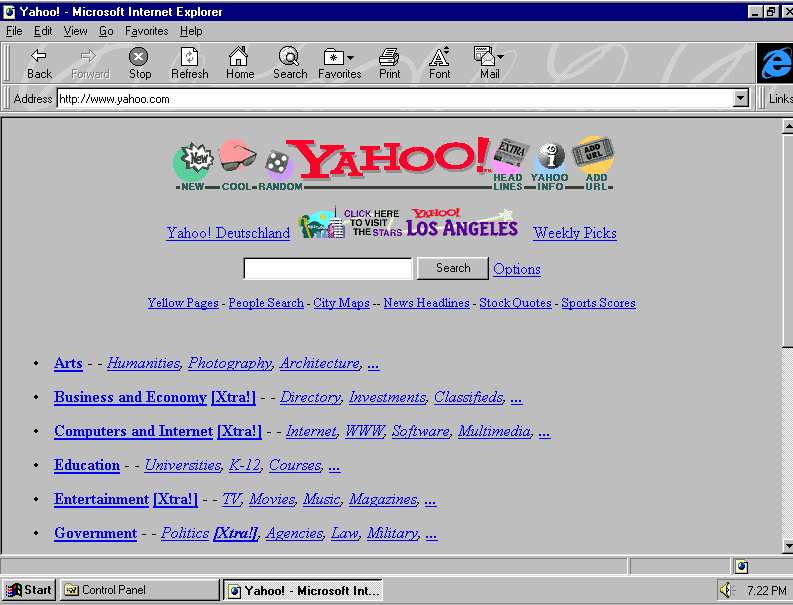Open Sports Scores link
Screen dimensions: 793x605
click(598, 303)
